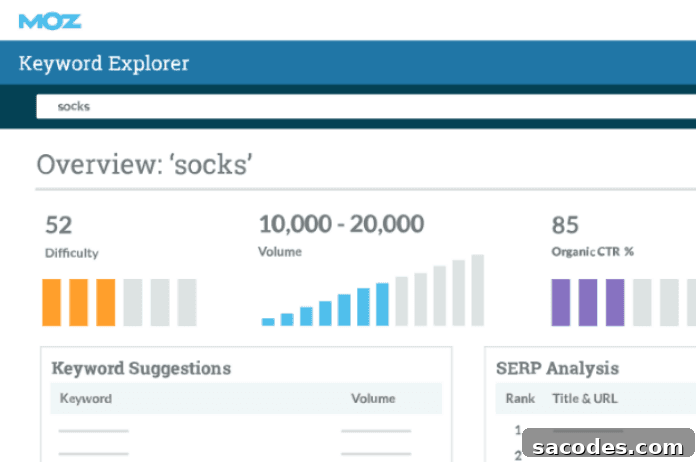
Task: Click the Title & URL column header
Action: pyautogui.click(x=585, y=399)
